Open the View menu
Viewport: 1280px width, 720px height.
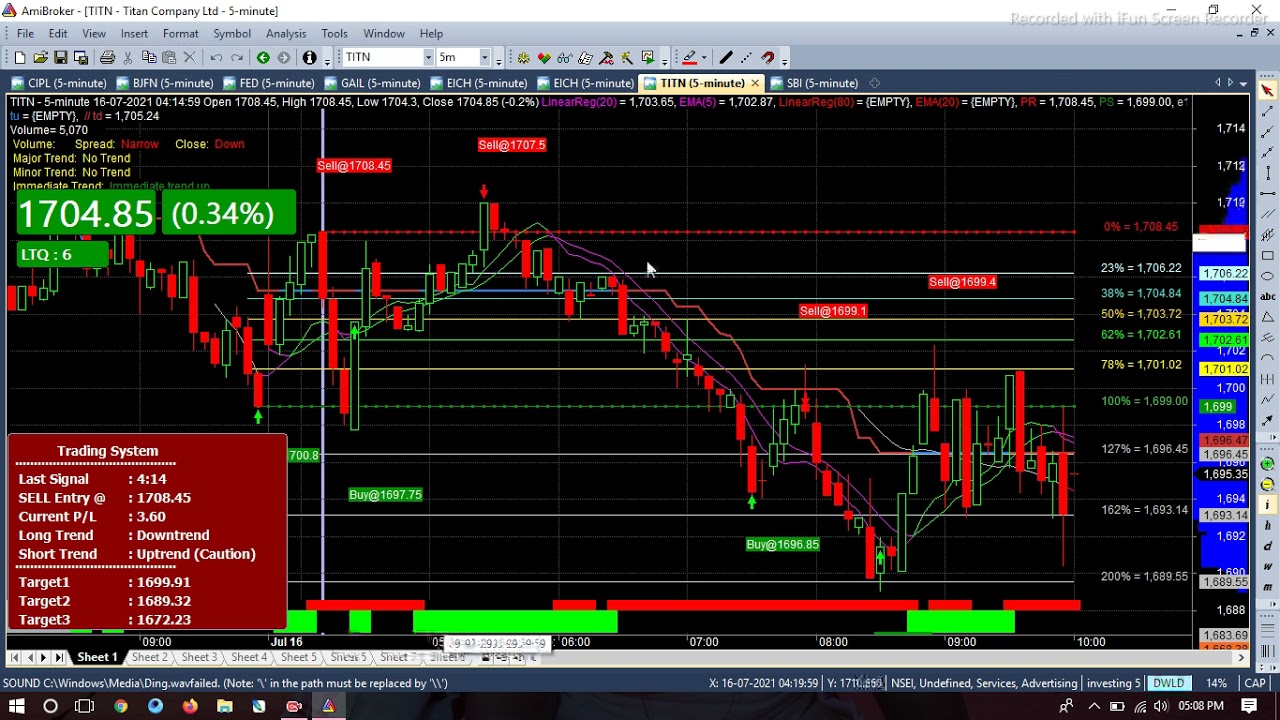[x=94, y=33]
